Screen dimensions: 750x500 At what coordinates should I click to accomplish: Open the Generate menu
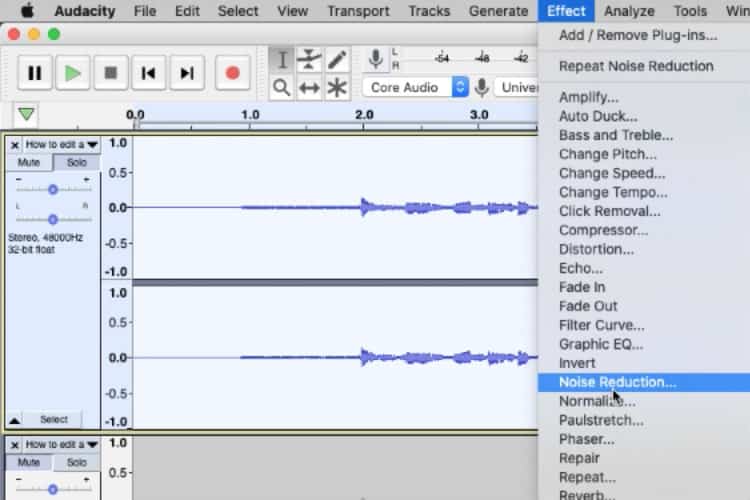[498, 11]
